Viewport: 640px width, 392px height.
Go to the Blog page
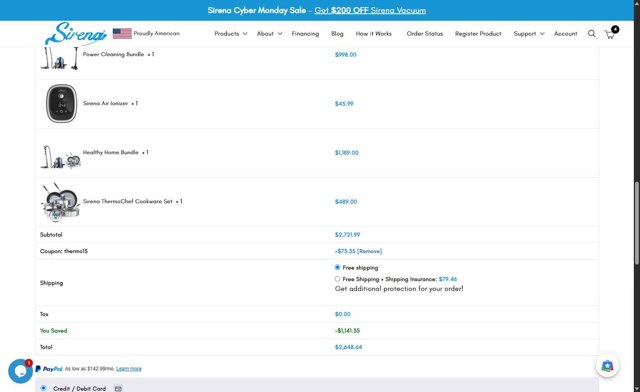337,33
